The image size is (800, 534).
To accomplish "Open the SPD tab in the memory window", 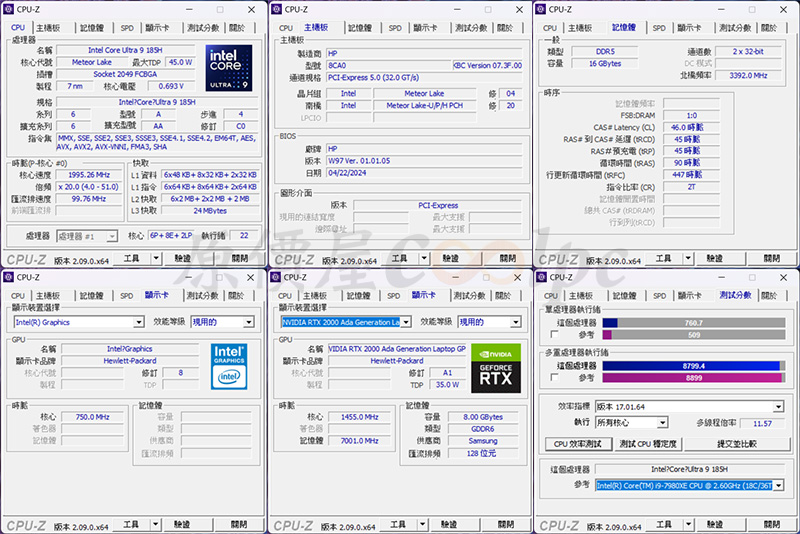I will click(659, 28).
